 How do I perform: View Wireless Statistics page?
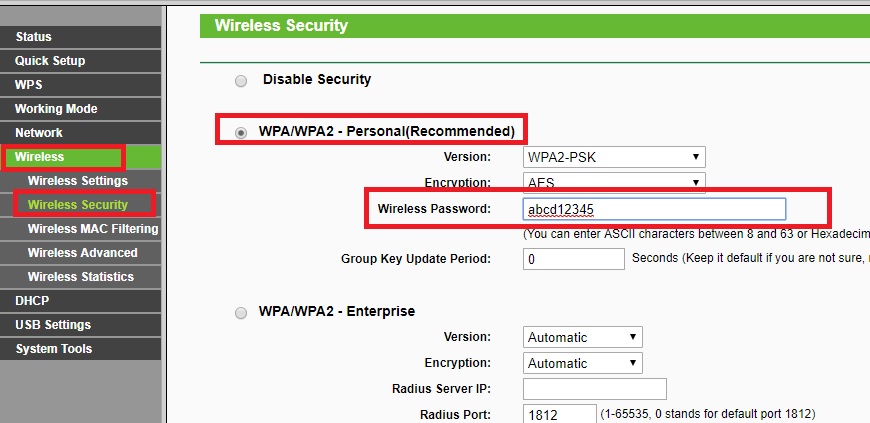(80, 277)
